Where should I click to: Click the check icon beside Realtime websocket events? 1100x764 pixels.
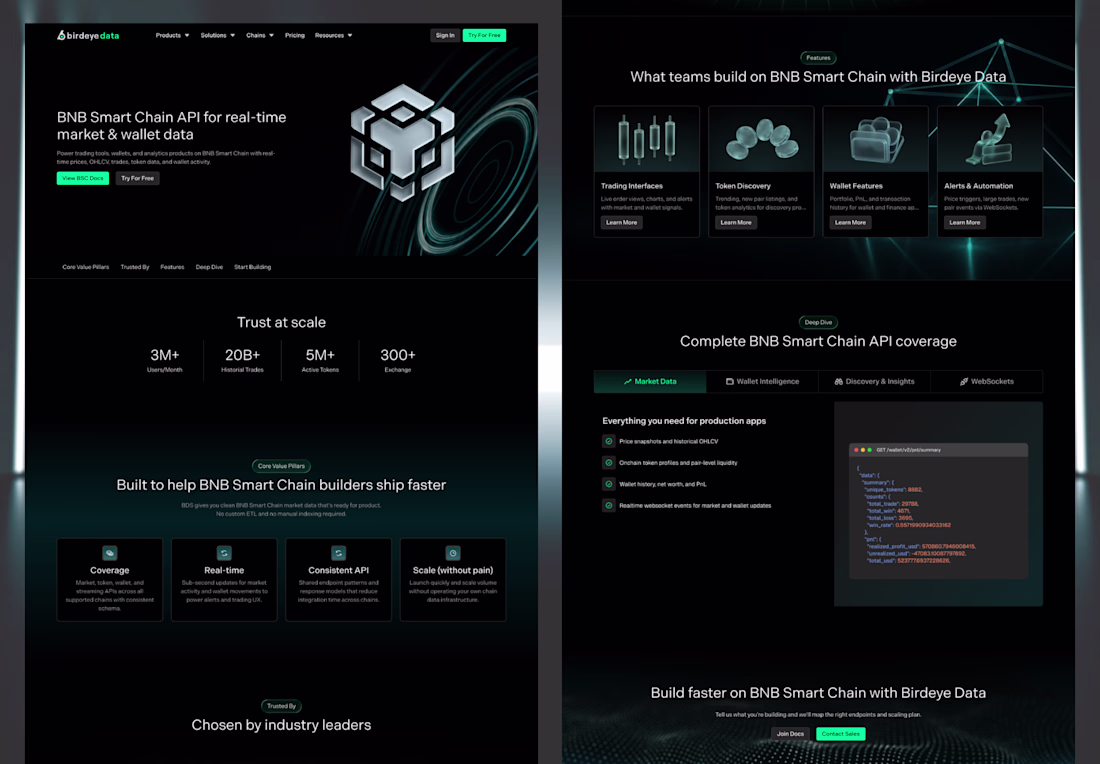[609, 505]
